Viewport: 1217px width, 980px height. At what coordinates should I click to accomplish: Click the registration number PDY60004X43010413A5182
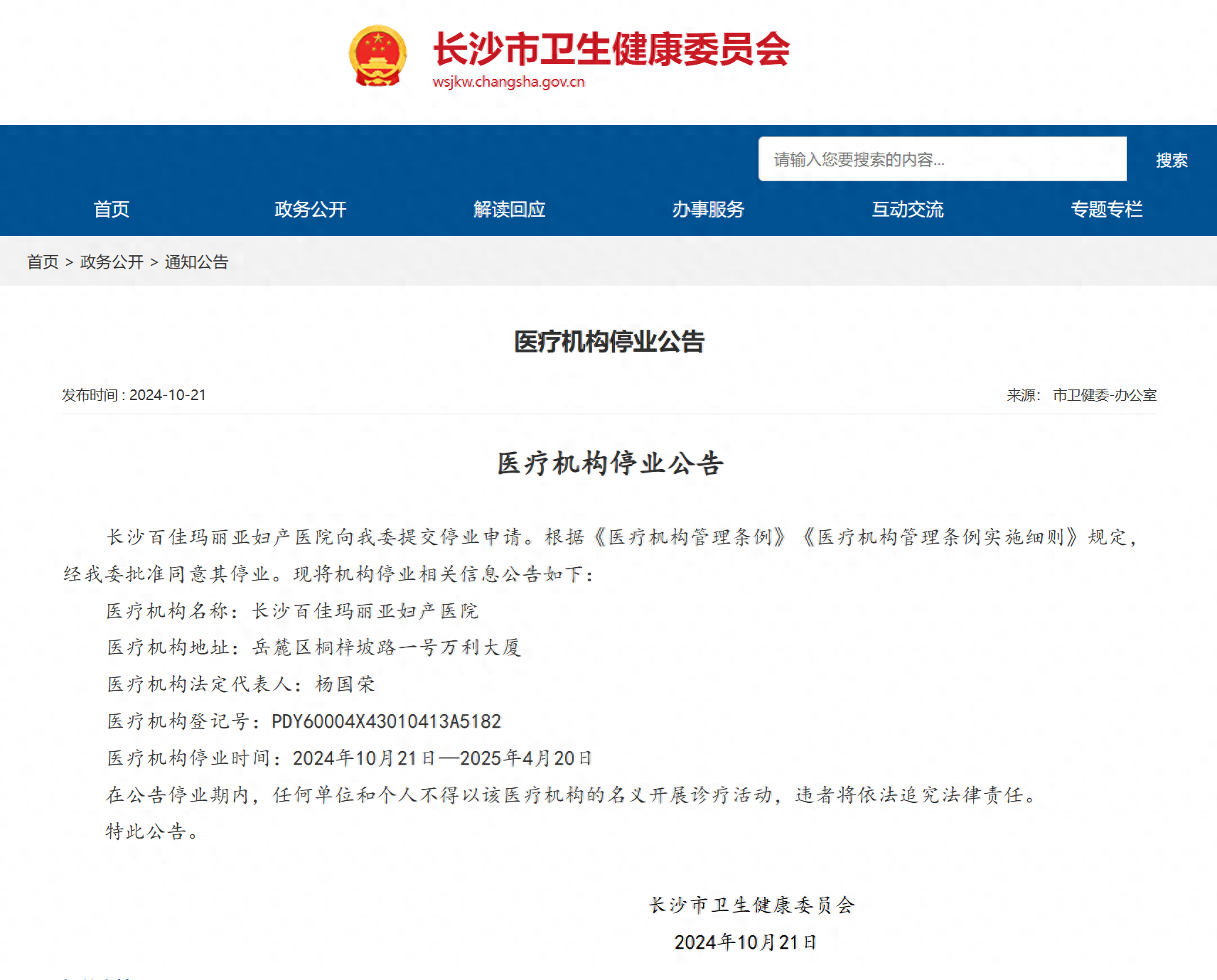pos(386,722)
